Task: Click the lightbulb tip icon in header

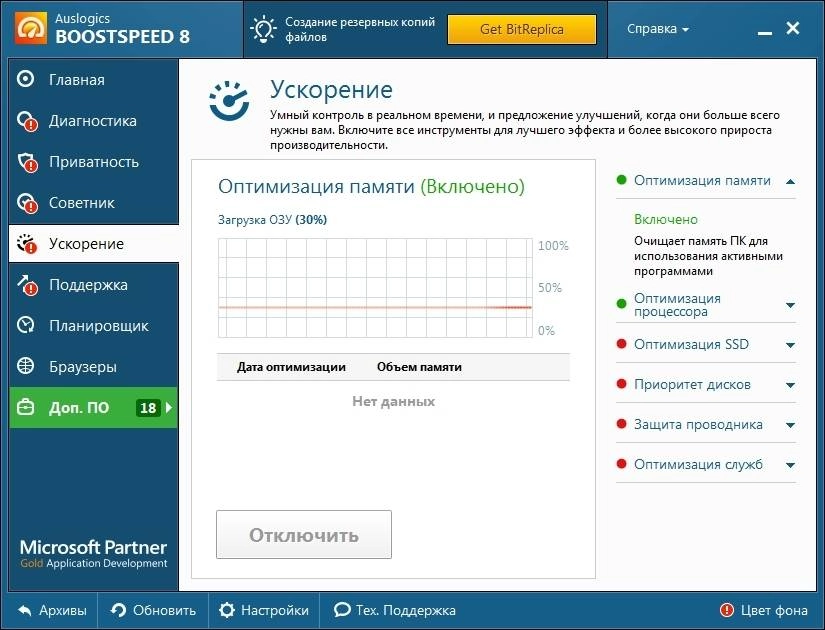Action: pyautogui.click(x=264, y=29)
